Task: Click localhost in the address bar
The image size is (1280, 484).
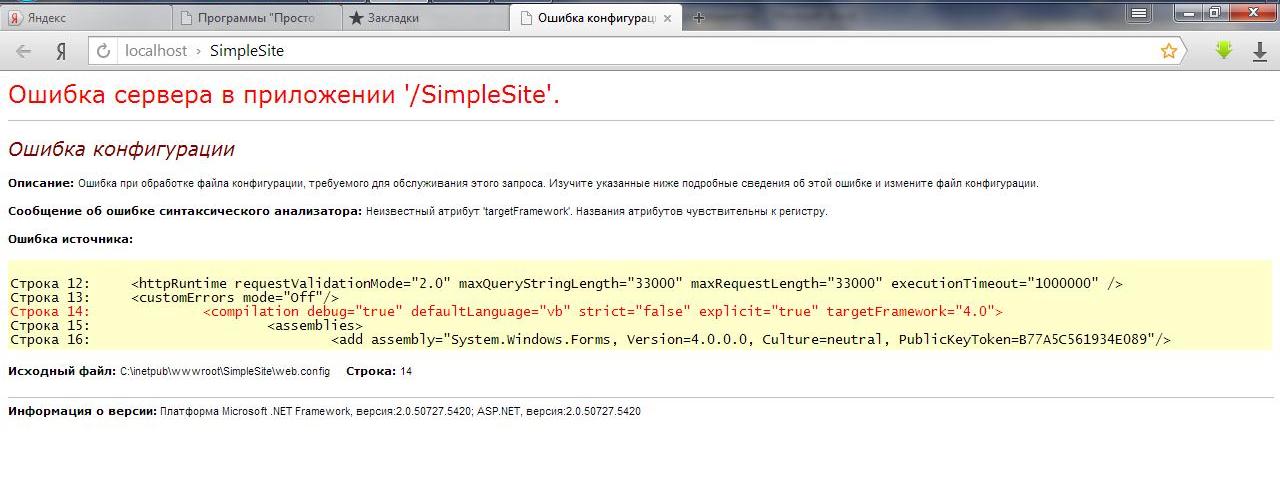Action: point(155,51)
